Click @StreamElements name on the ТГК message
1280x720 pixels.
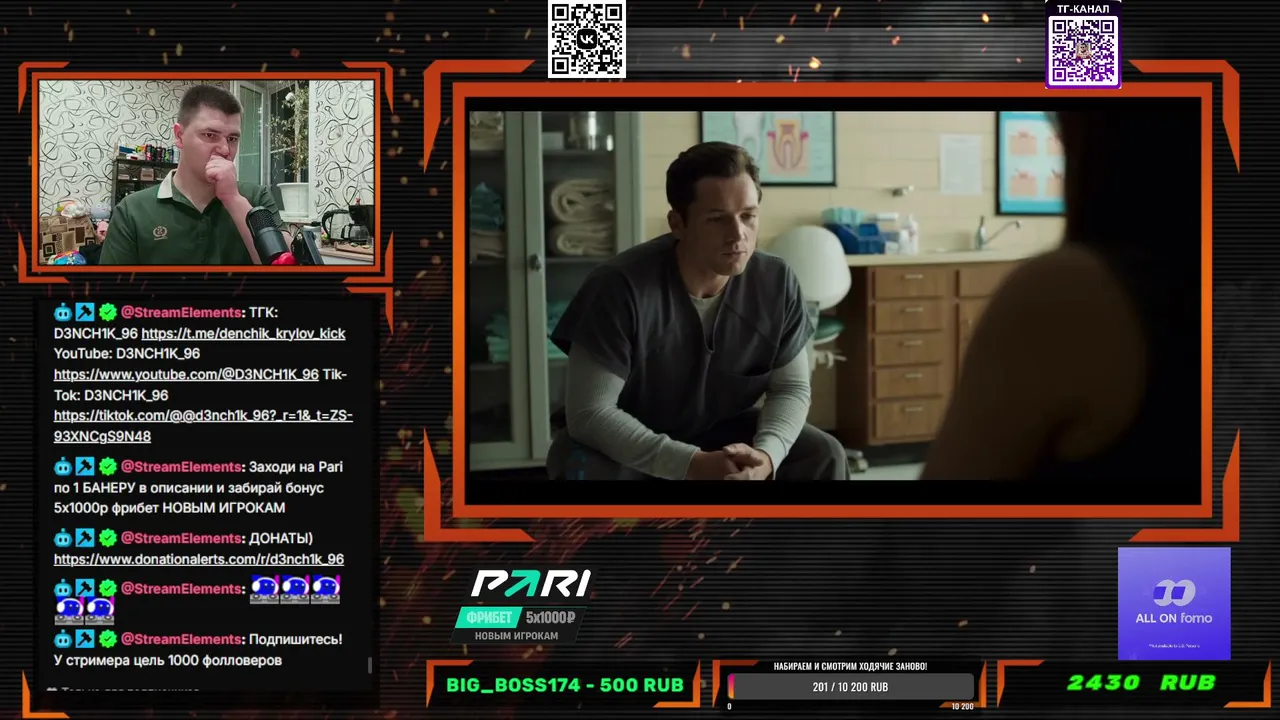click(183, 313)
